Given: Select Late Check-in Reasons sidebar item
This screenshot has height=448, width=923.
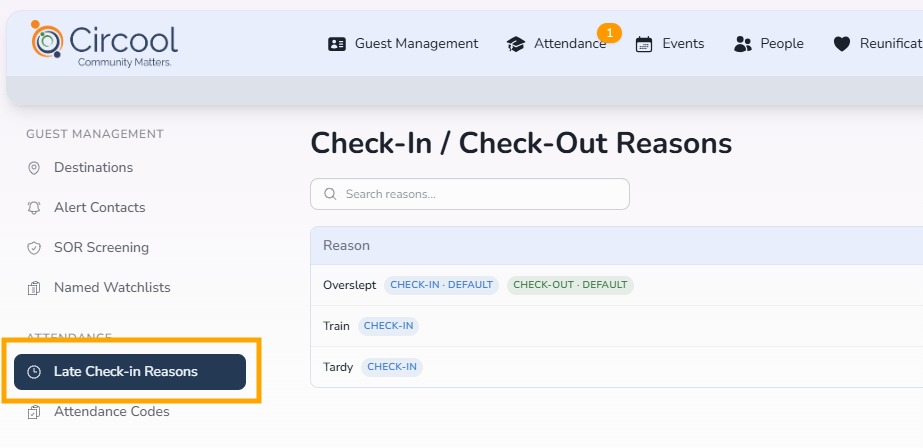Looking at the screenshot, I should coord(130,372).
